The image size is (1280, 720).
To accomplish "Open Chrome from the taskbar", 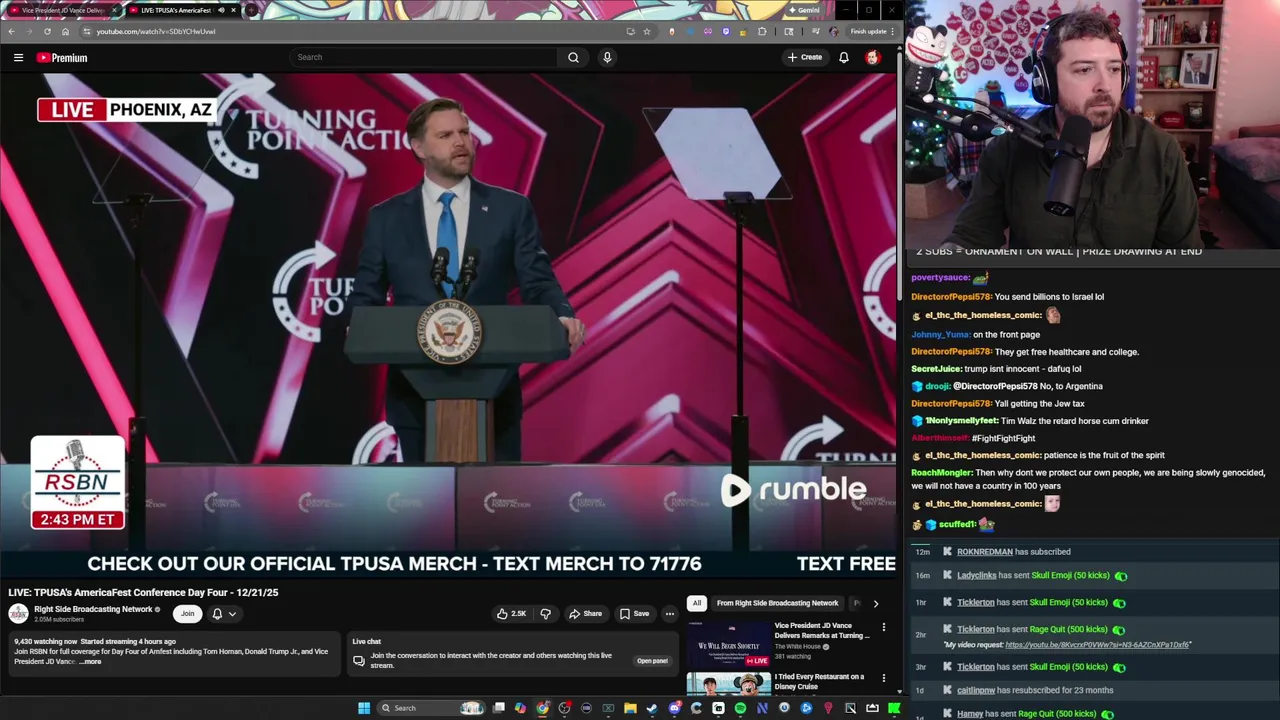I will click(x=542, y=708).
